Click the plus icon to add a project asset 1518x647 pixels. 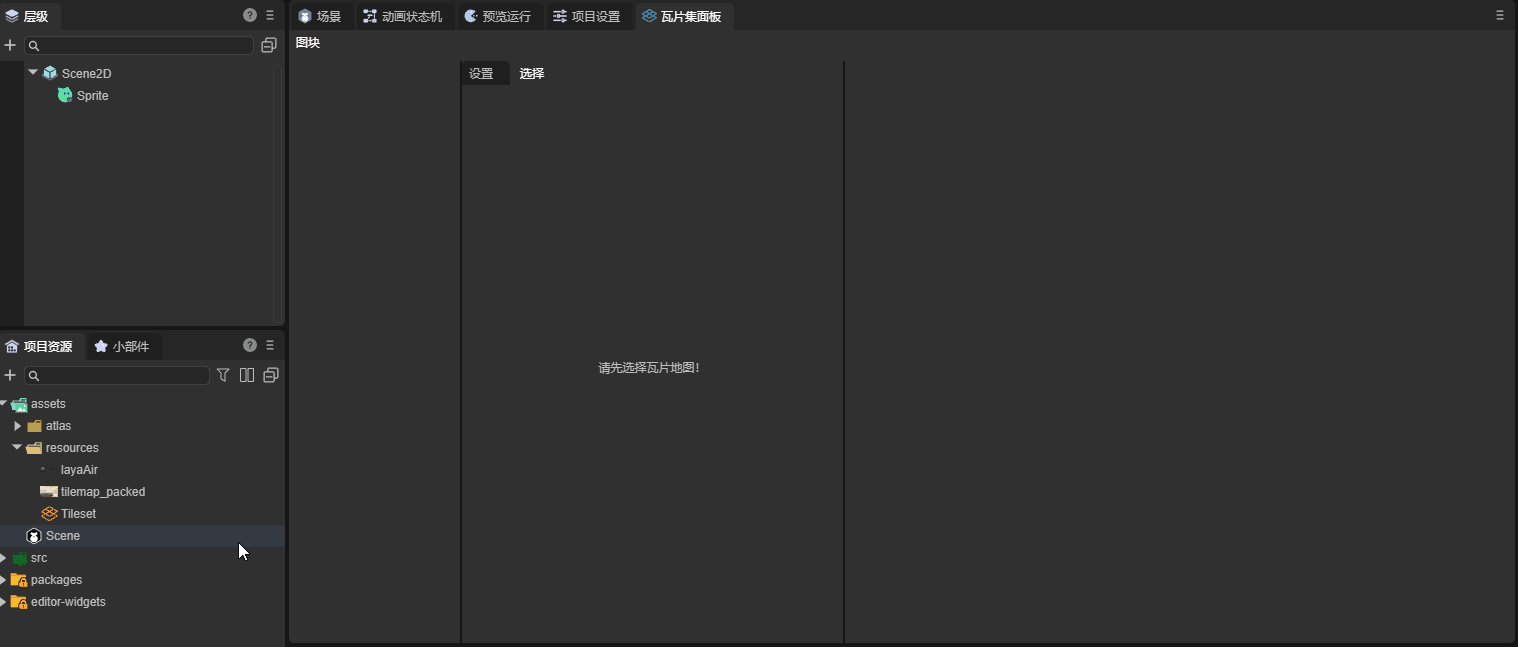click(x=10, y=375)
